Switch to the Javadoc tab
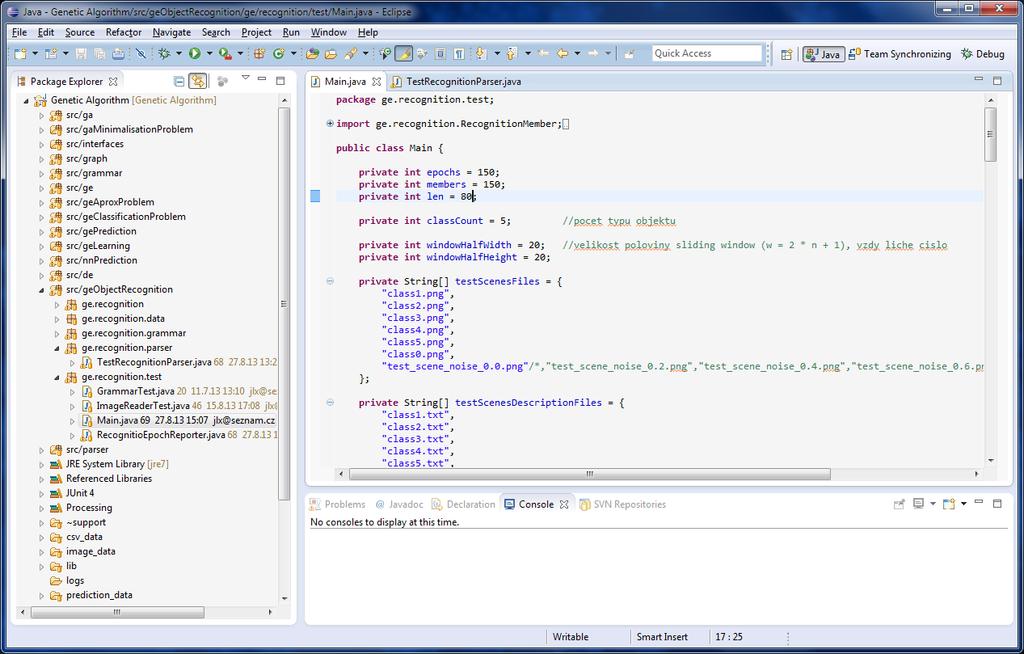The height and width of the screenshot is (654, 1024). 399,504
